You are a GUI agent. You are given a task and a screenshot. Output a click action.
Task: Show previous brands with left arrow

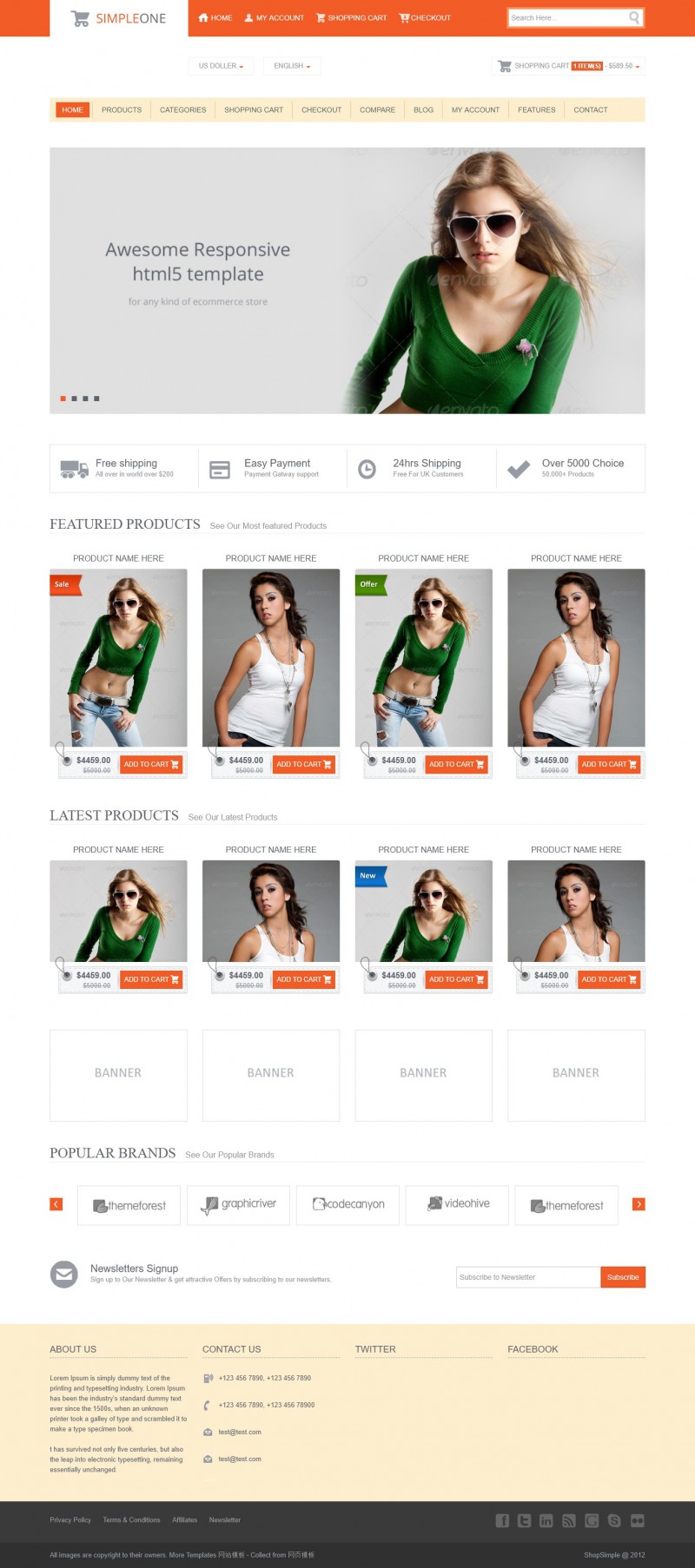pos(56,1204)
